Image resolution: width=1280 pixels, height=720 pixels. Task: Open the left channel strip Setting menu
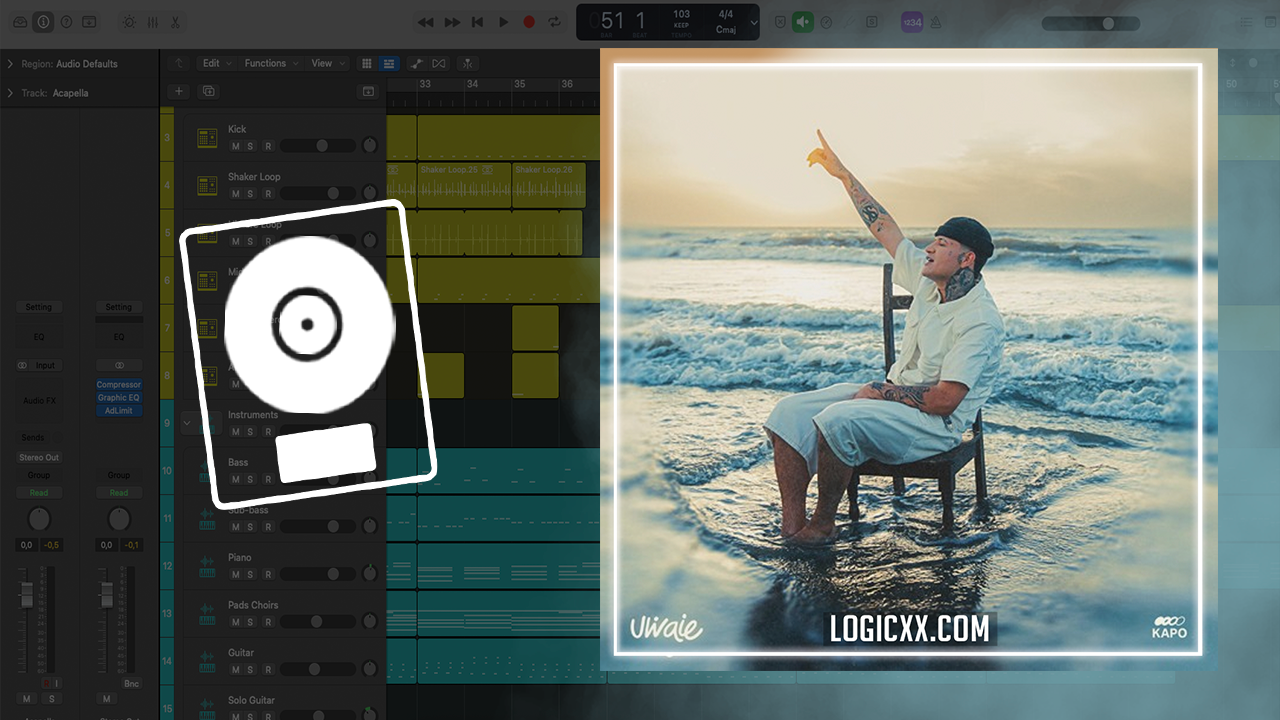coord(38,307)
